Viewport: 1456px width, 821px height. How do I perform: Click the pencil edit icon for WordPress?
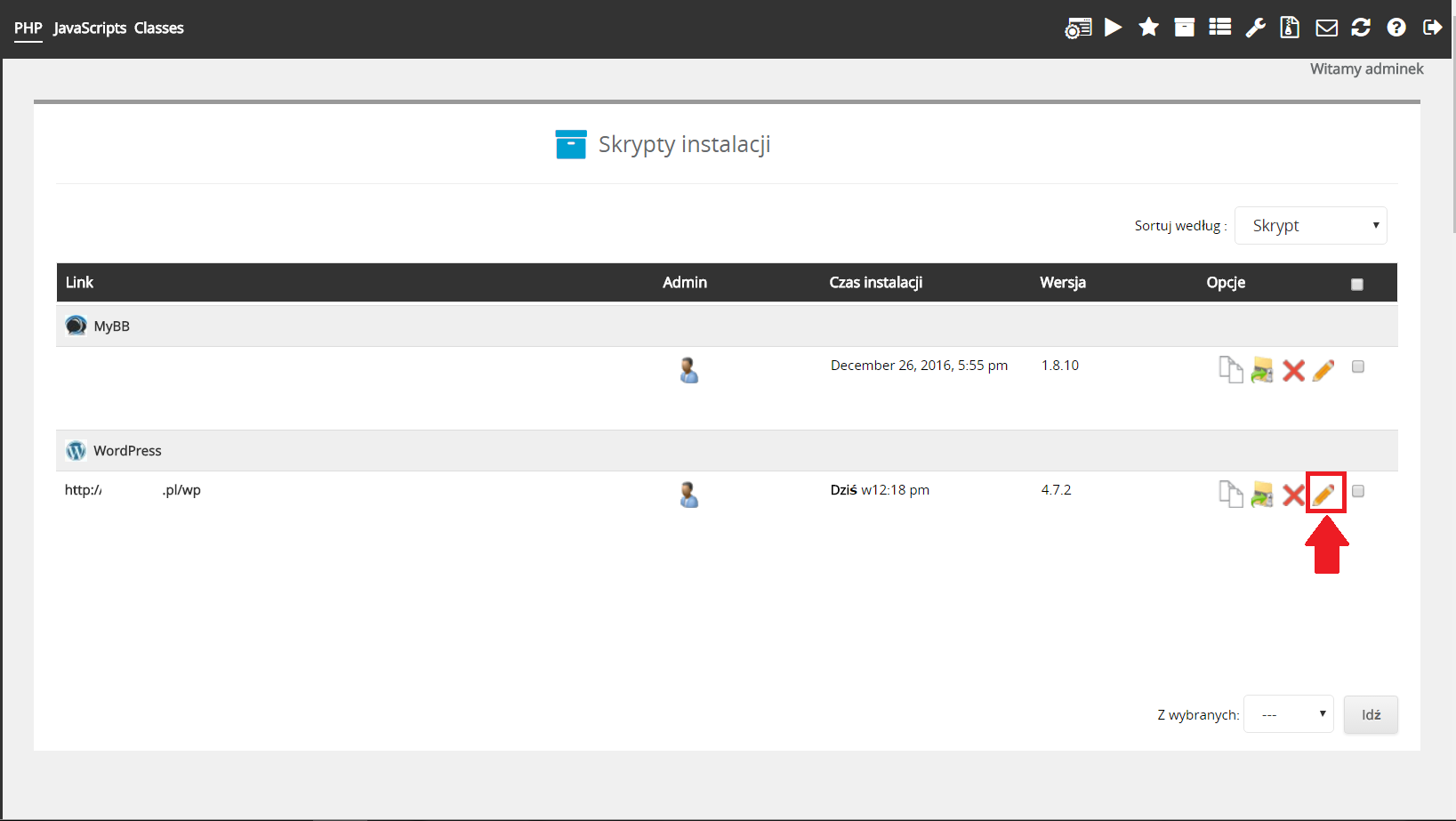coord(1323,494)
